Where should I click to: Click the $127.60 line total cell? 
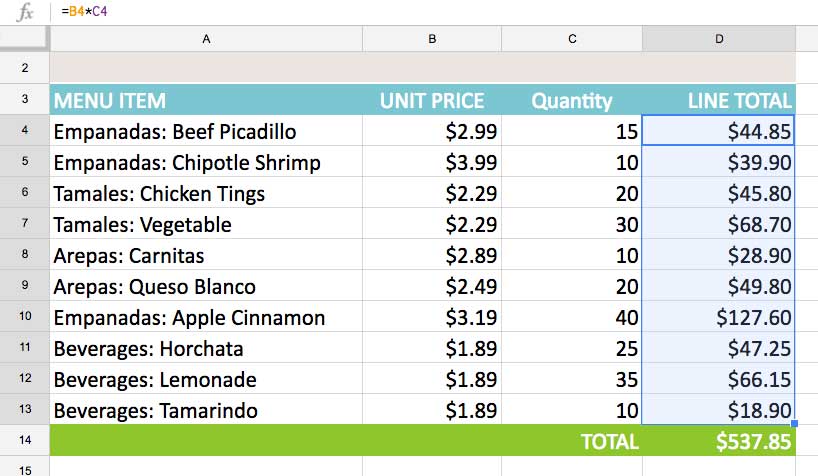719,318
